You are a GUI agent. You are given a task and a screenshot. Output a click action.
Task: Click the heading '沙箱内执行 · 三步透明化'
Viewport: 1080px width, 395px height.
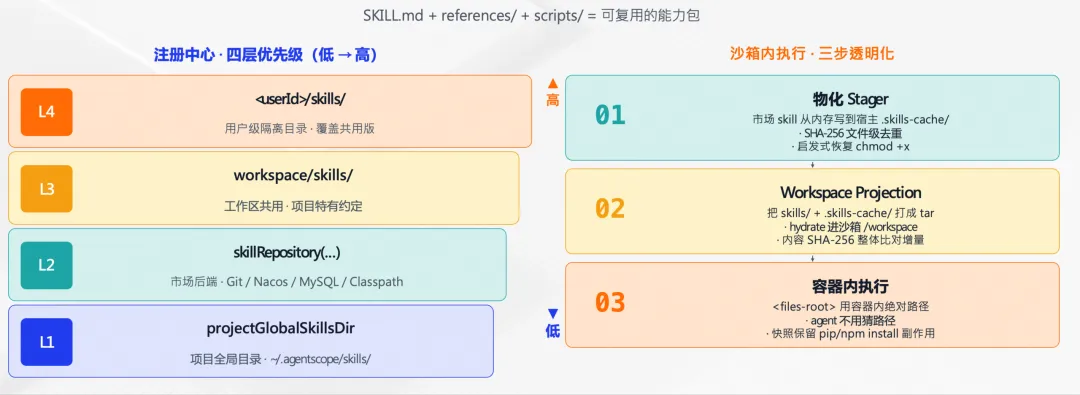point(812,54)
